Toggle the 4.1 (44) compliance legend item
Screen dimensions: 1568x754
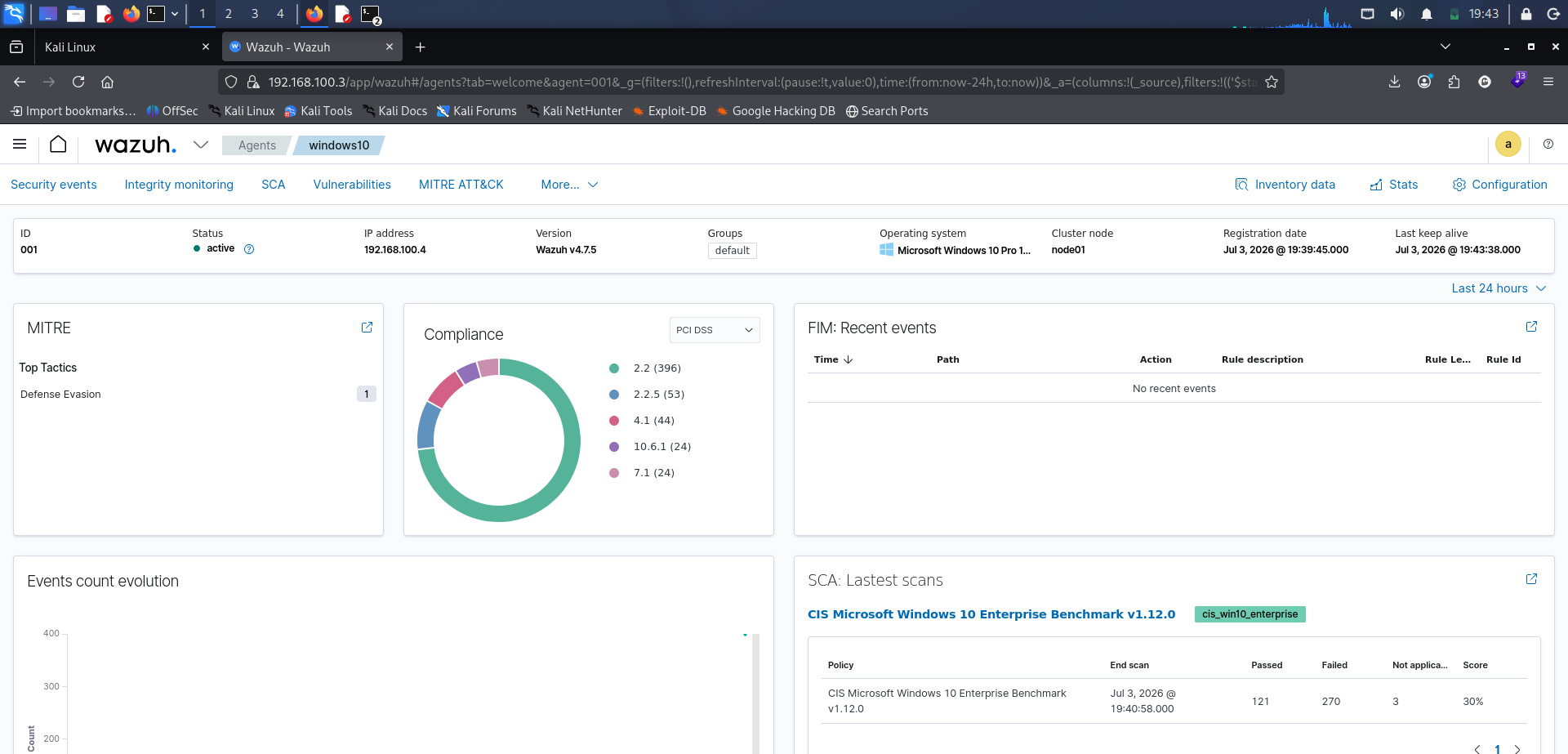642,421
